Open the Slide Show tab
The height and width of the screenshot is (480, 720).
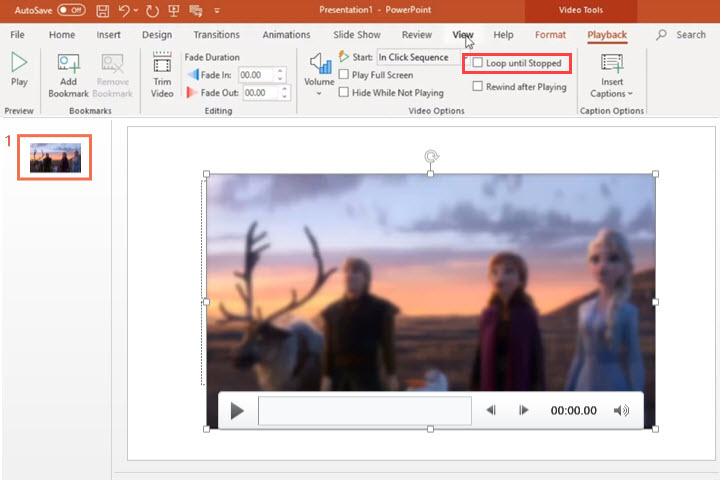point(356,35)
